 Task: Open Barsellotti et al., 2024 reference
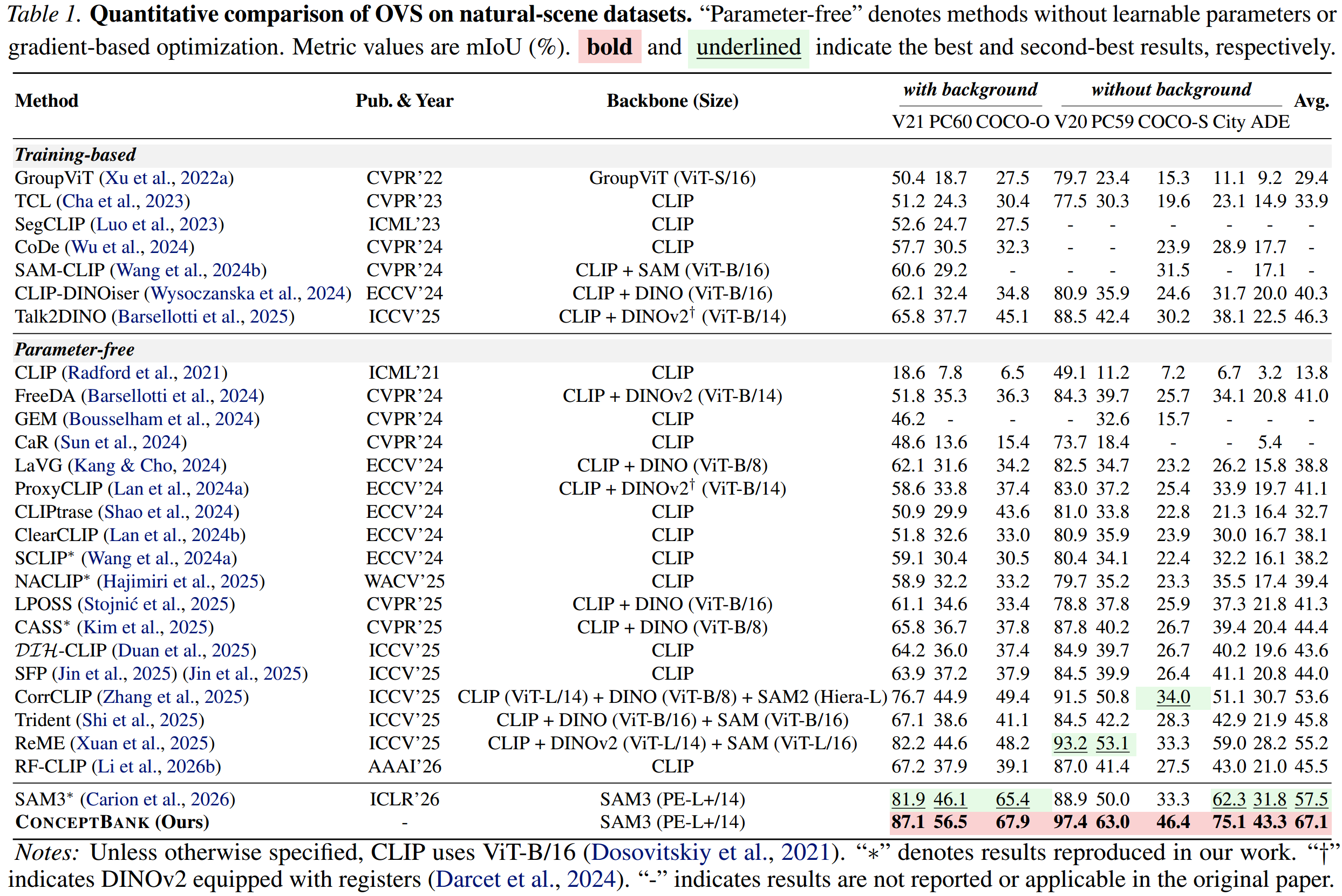click(x=173, y=396)
